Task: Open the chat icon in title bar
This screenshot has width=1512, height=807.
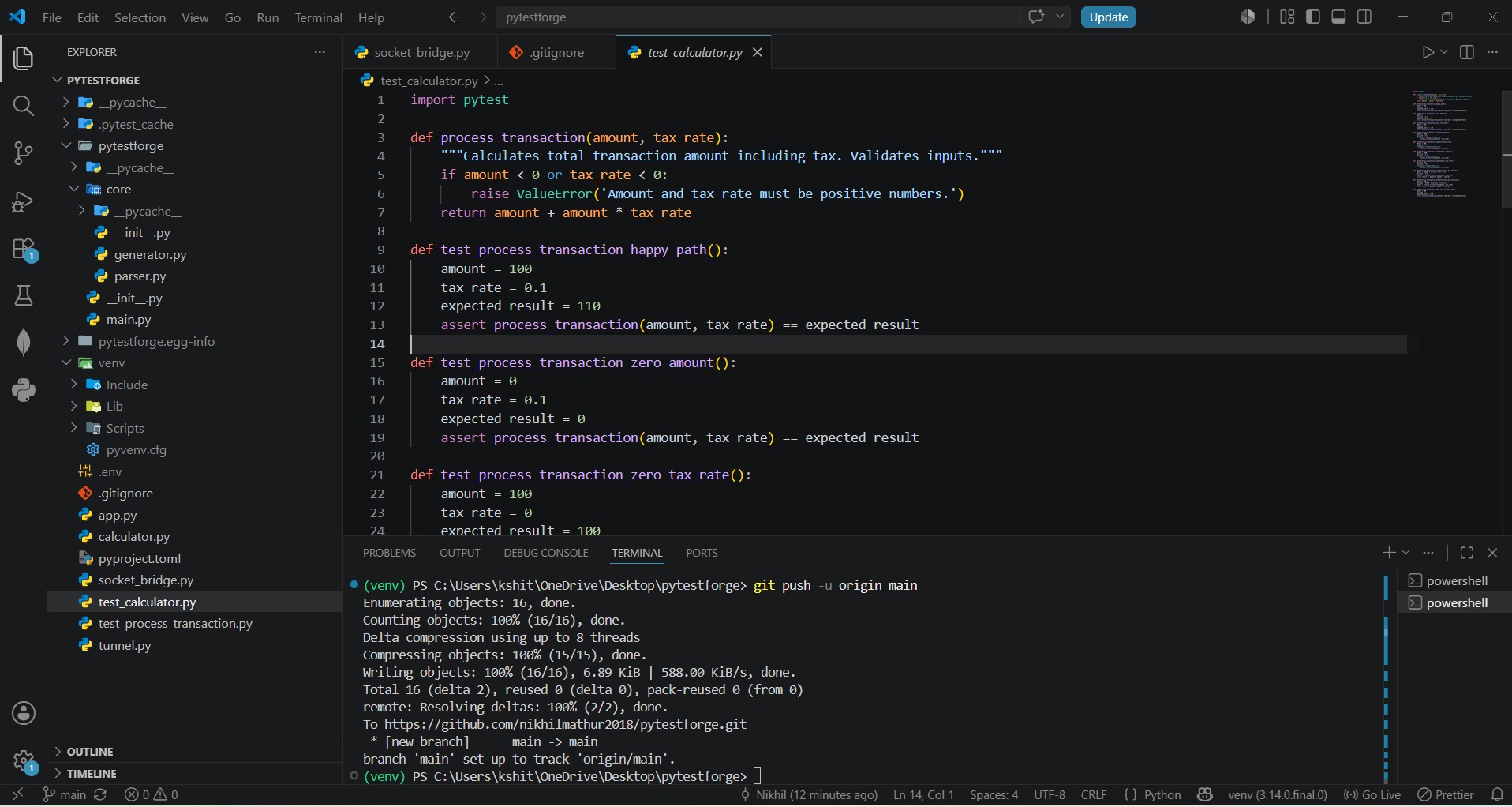Action: (x=1036, y=17)
